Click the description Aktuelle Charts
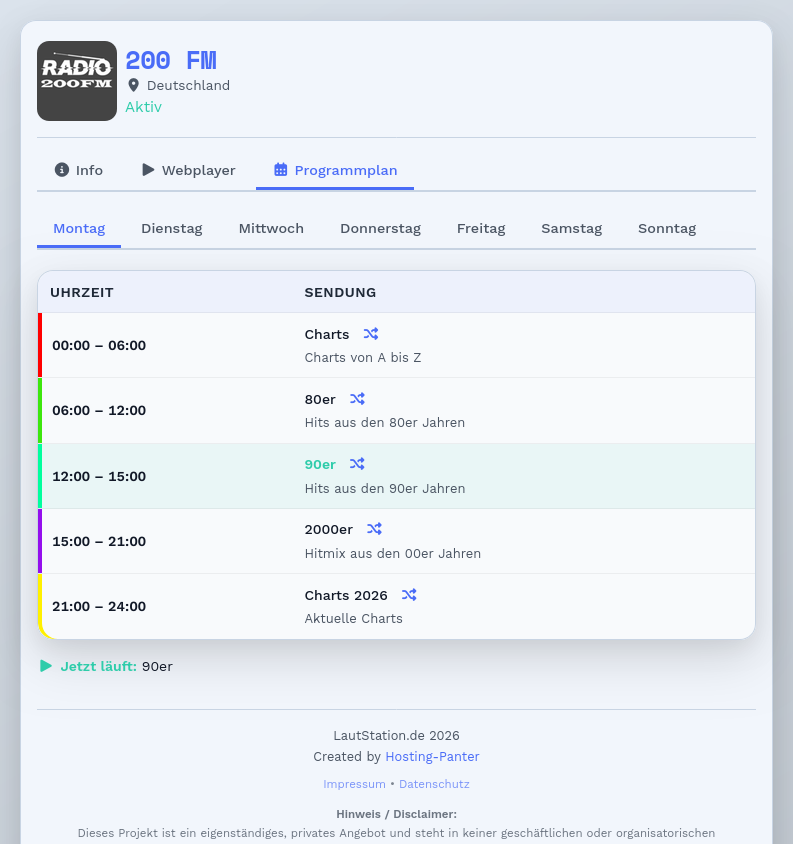This screenshot has height=844, width=793. [354, 618]
